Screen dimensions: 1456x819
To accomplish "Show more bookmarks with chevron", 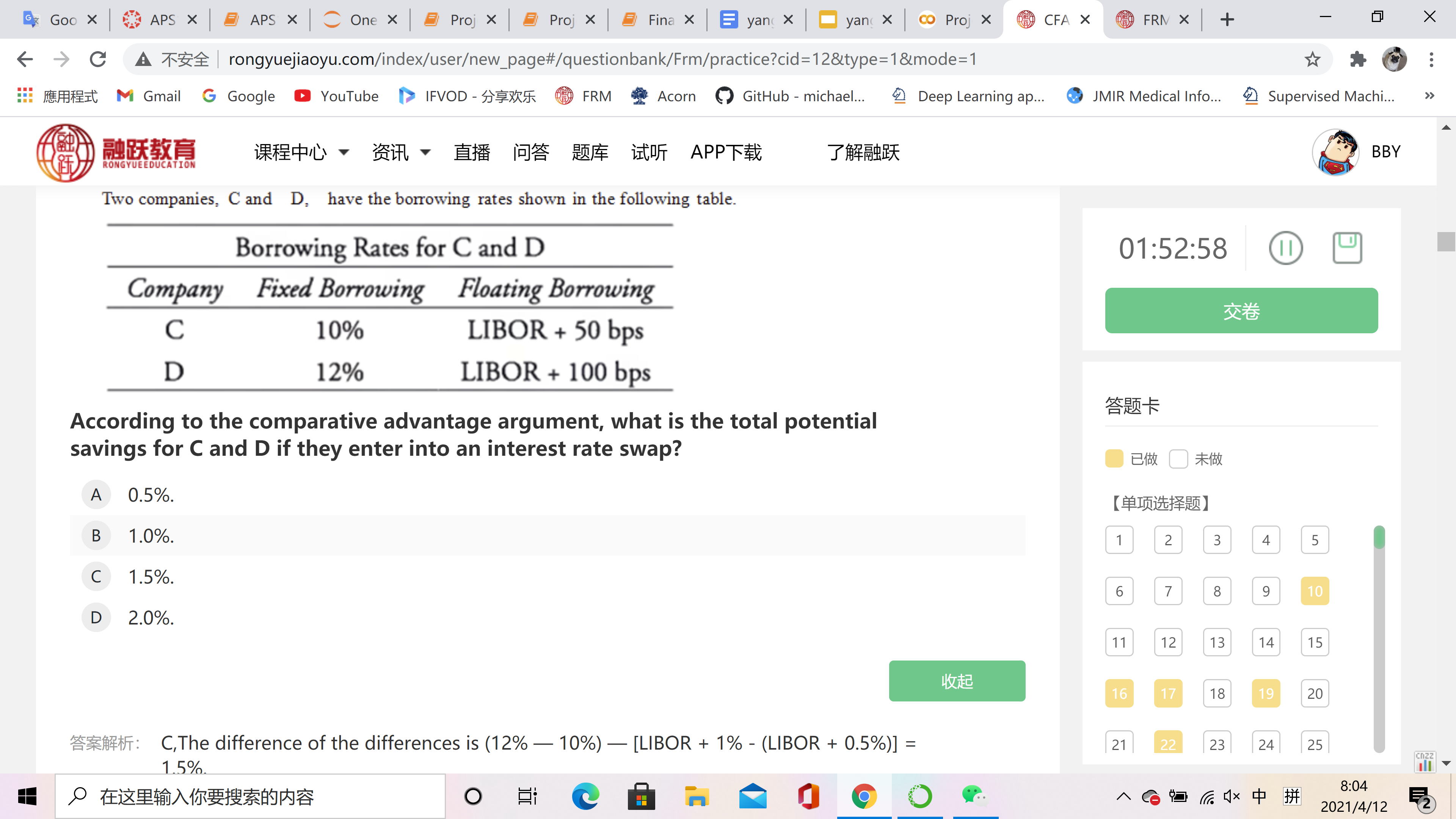I will pyautogui.click(x=1429, y=96).
